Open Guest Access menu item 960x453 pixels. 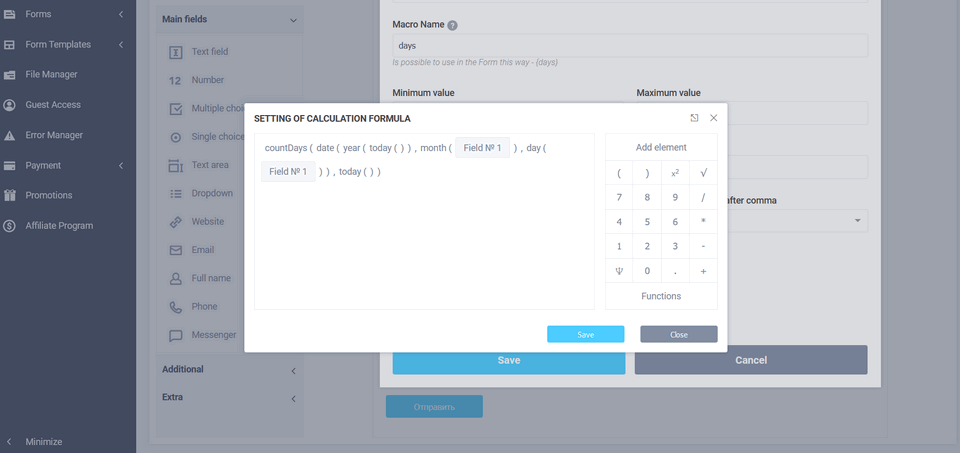[53, 105]
